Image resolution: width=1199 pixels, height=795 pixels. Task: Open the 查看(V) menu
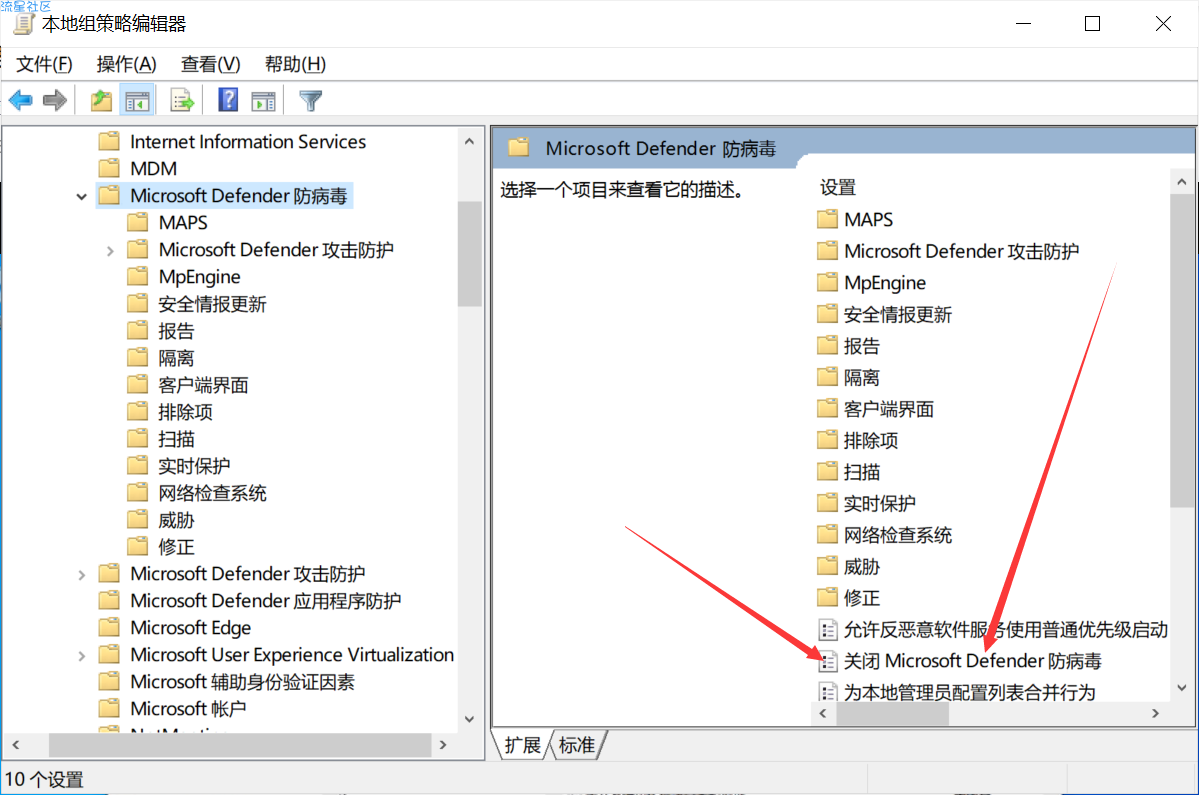pyautogui.click(x=210, y=64)
